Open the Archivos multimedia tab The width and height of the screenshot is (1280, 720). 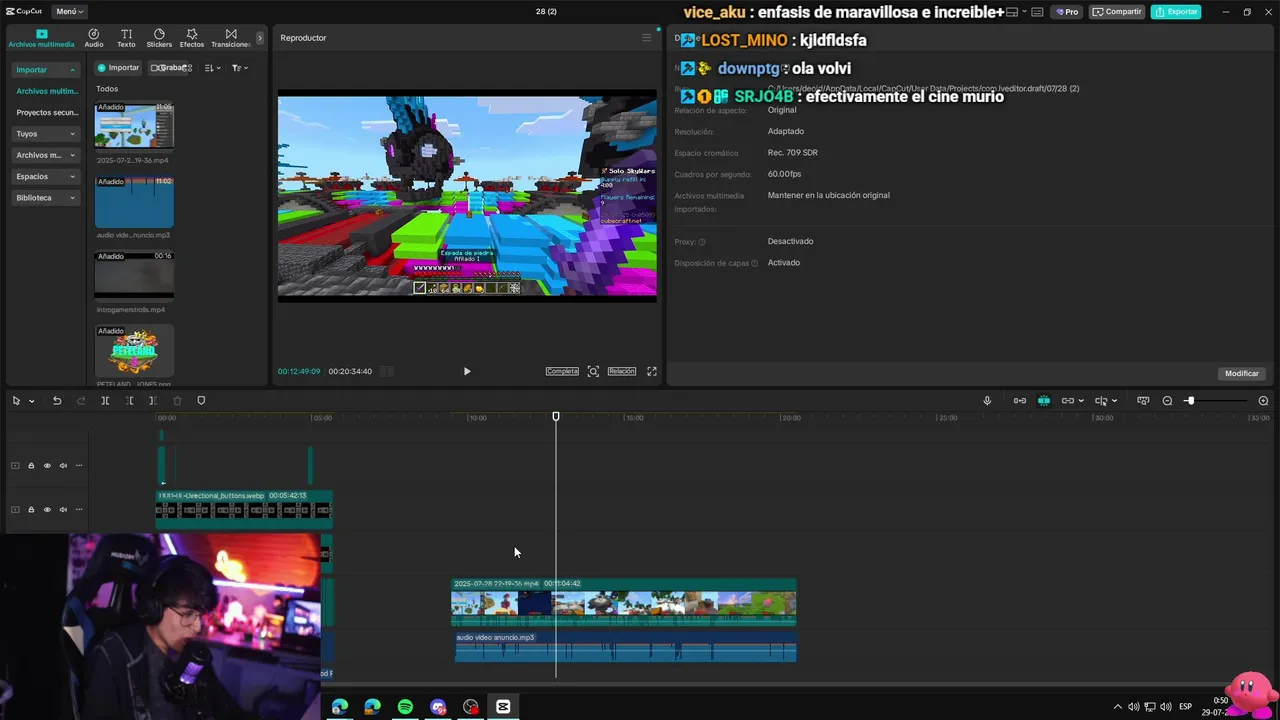click(x=41, y=38)
